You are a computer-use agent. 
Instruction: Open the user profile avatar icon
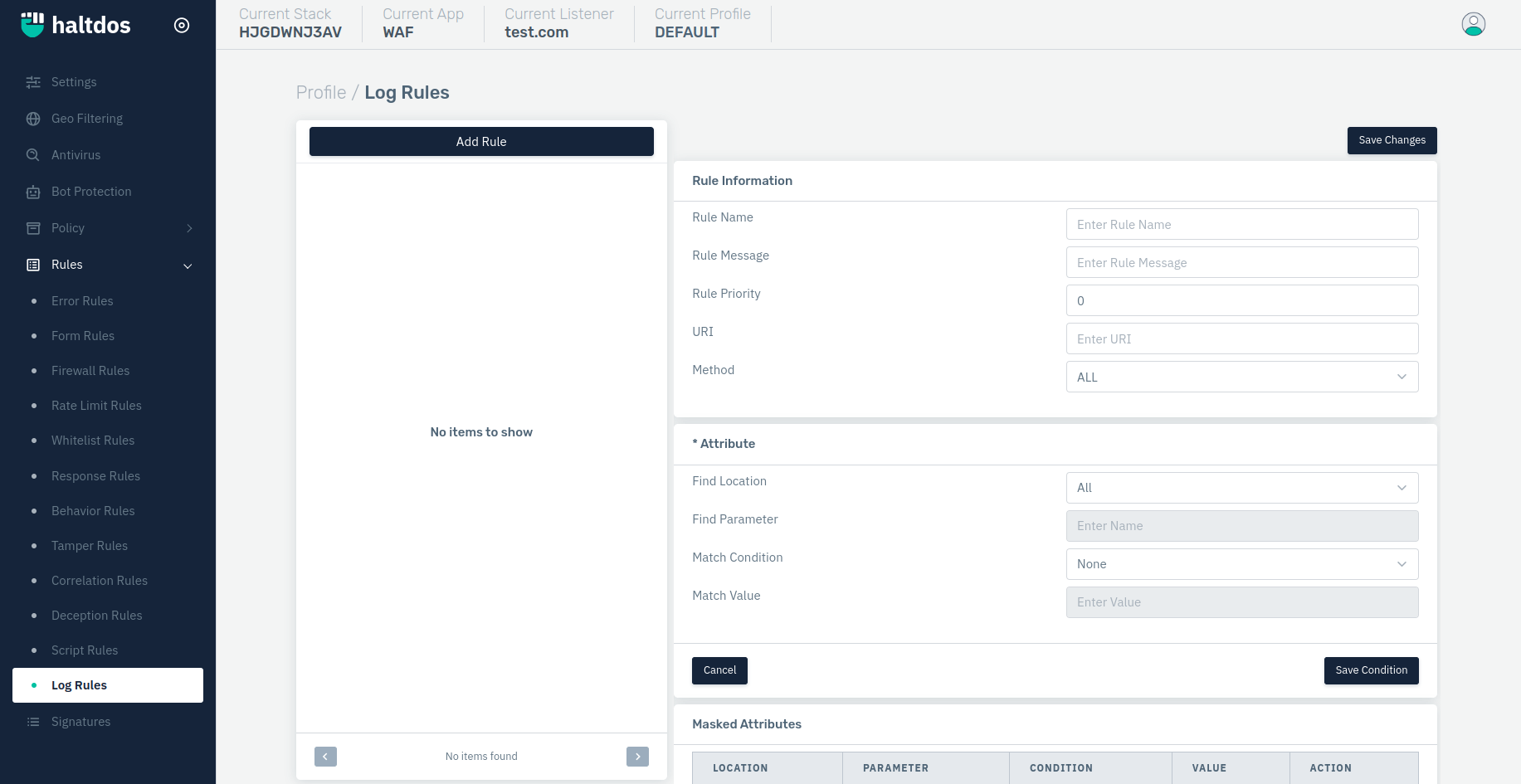1474,24
